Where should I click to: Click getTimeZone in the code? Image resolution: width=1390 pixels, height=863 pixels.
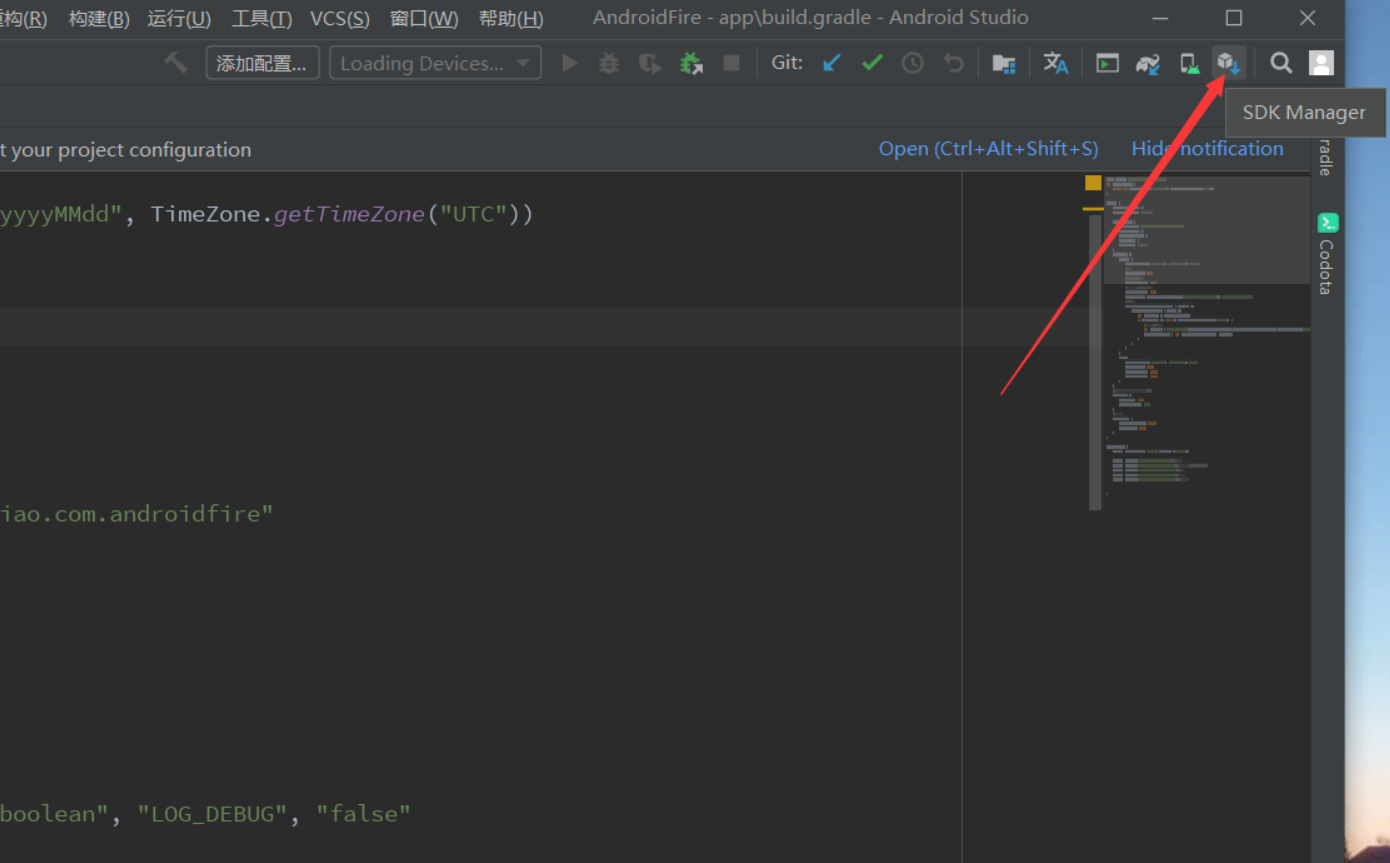(349, 214)
